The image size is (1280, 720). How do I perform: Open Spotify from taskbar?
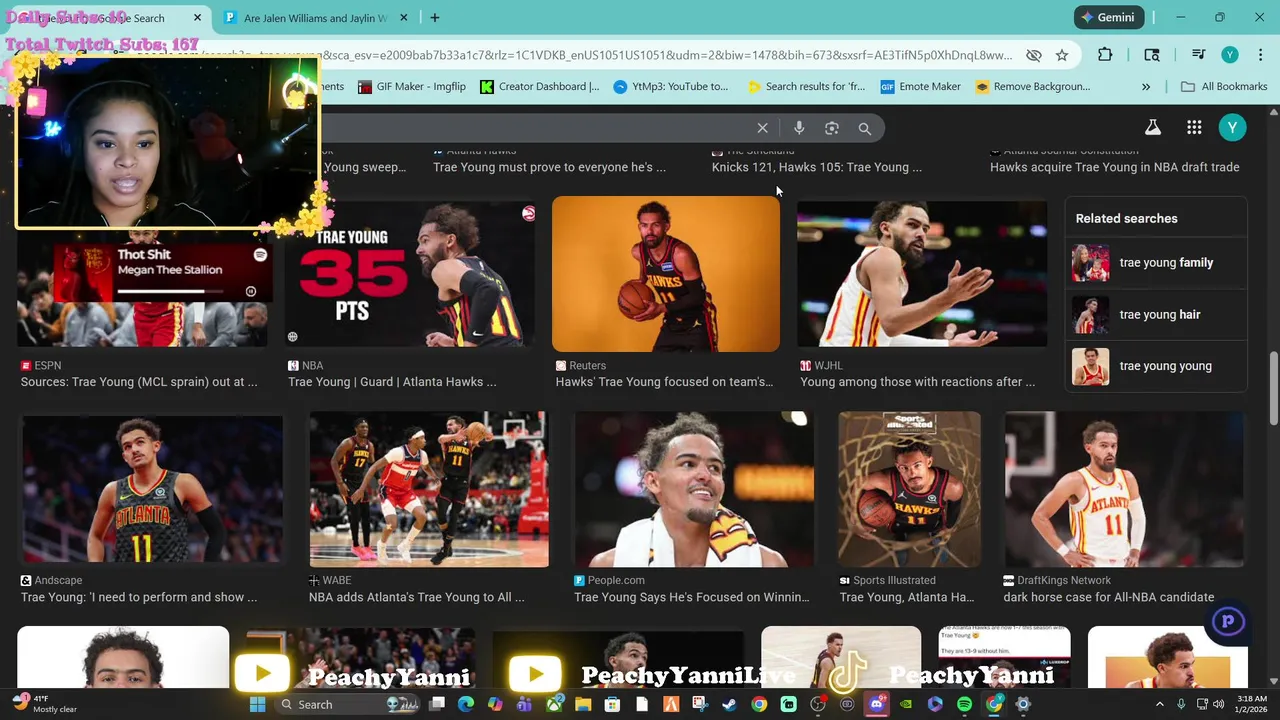click(964, 705)
